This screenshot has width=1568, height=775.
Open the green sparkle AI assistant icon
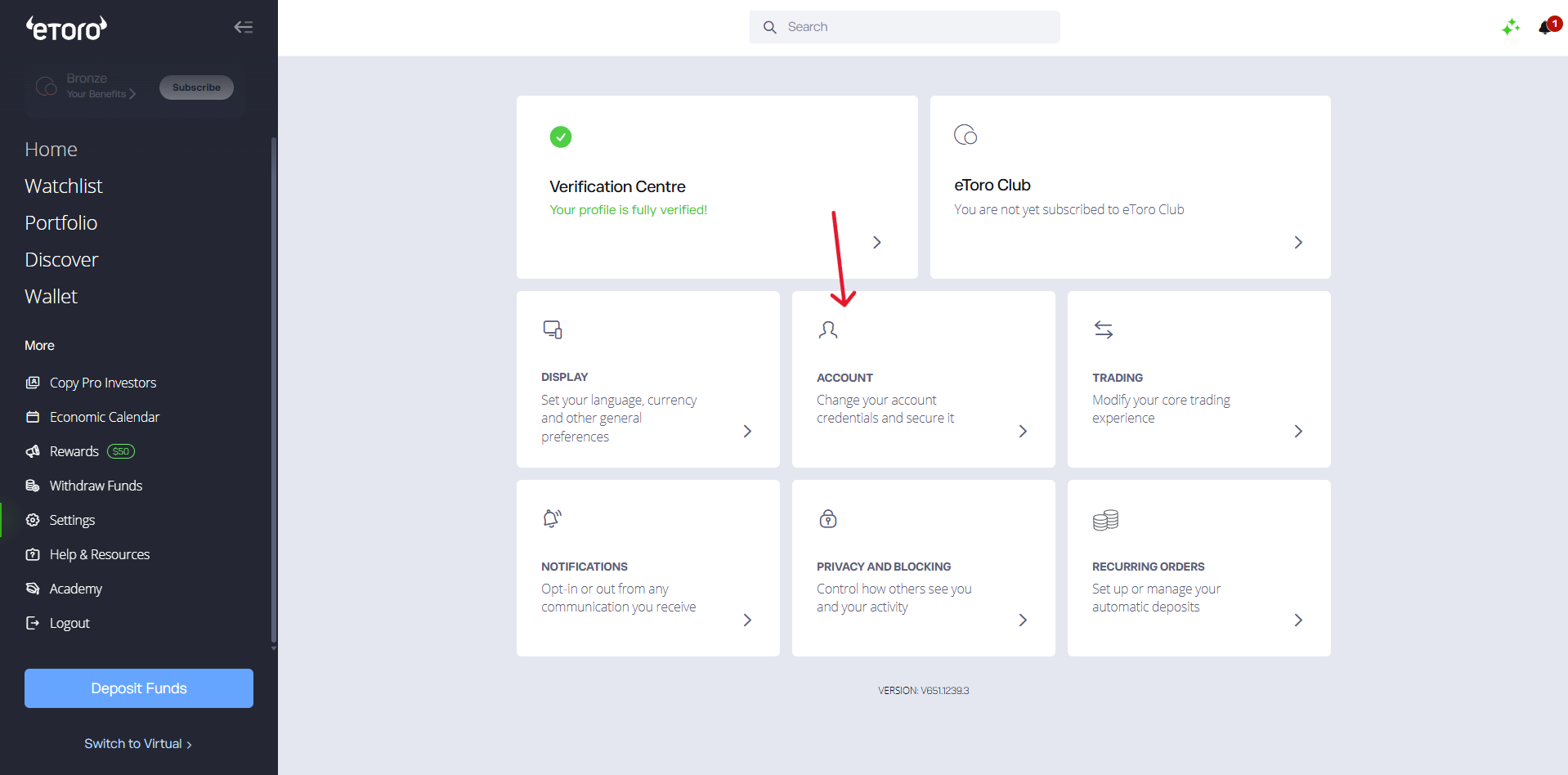1511,27
